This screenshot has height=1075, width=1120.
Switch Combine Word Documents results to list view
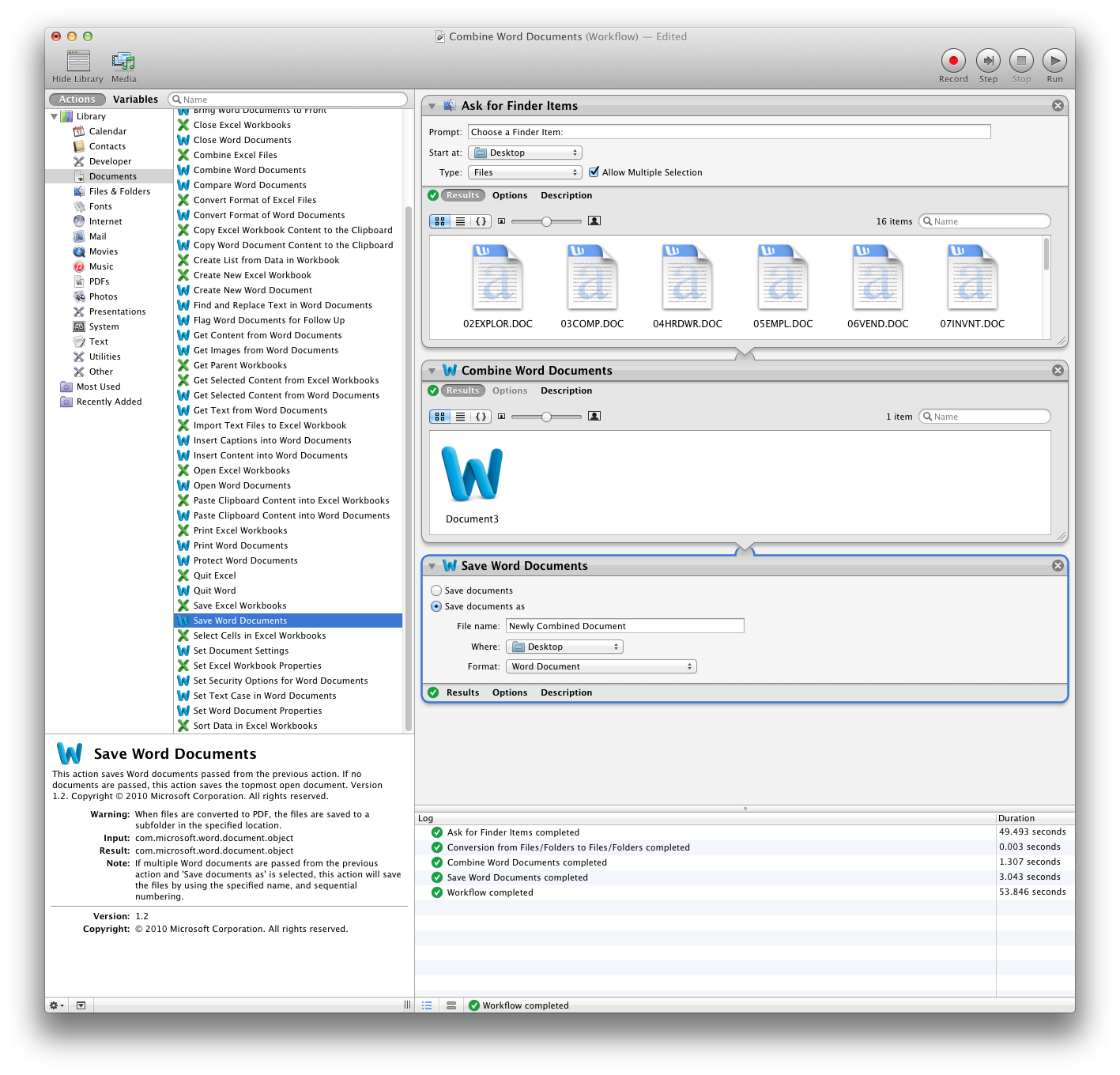[461, 417]
